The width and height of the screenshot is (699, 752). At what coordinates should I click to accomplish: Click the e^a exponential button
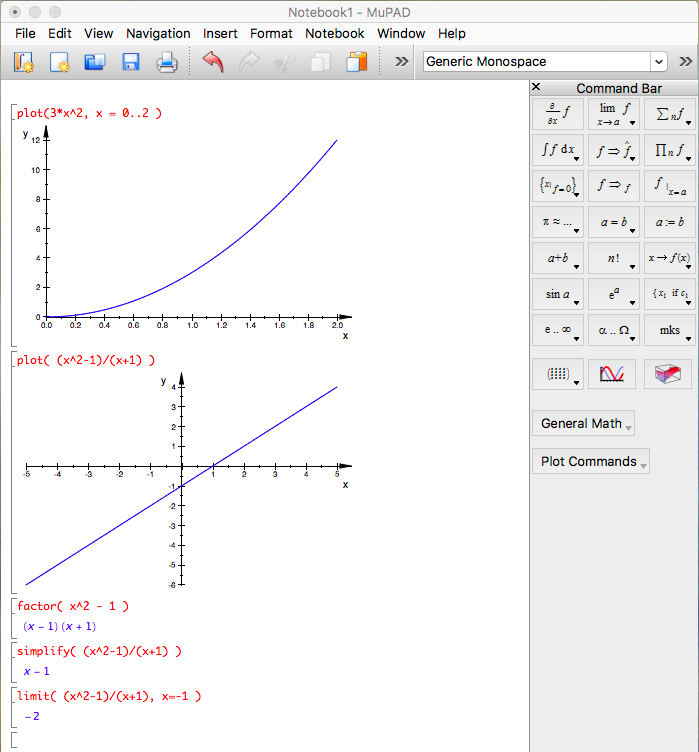(x=614, y=294)
